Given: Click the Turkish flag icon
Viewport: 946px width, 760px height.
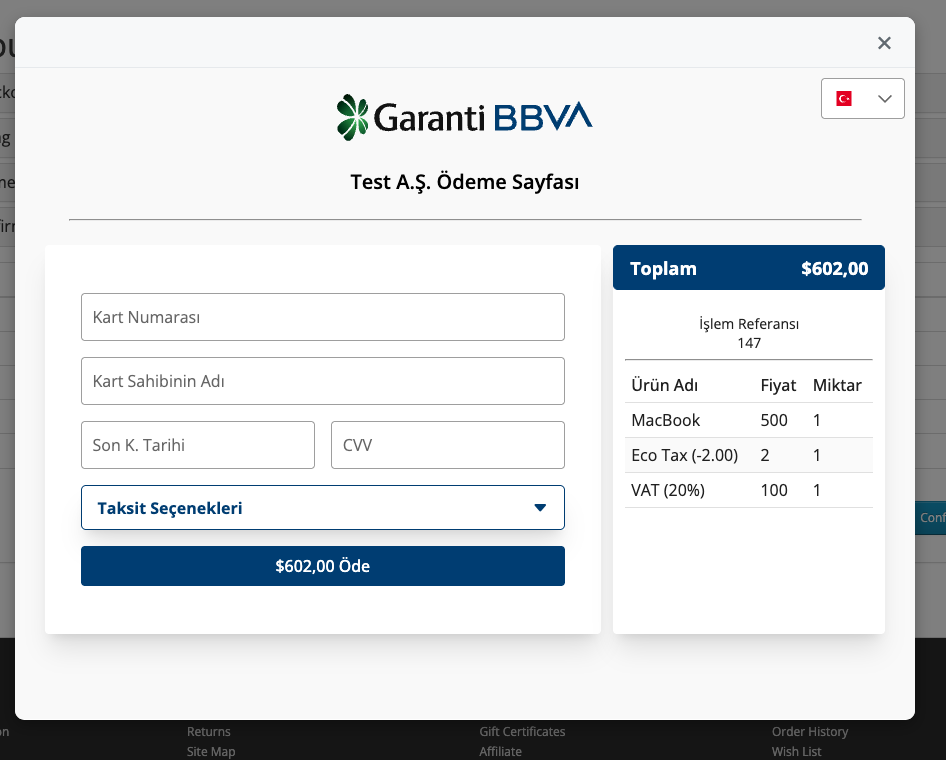Looking at the screenshot, I should pos(844,99).
